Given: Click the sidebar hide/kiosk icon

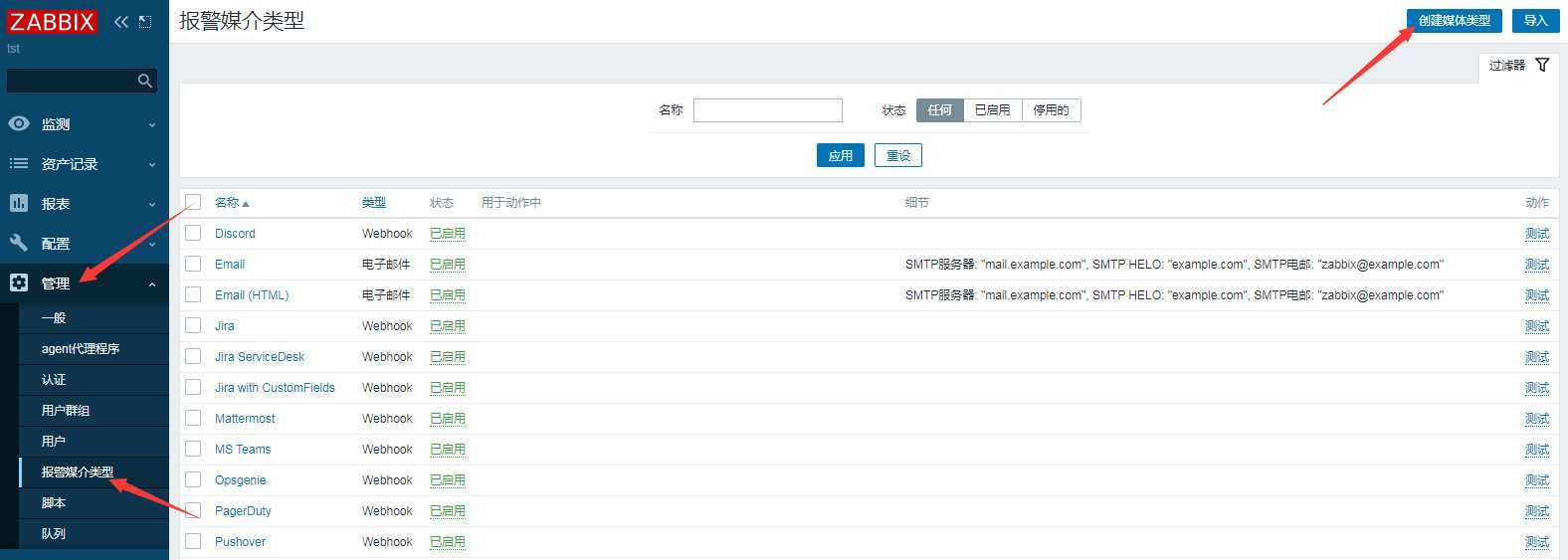Looking at the screenshot, I should click(x=145, y=21).
